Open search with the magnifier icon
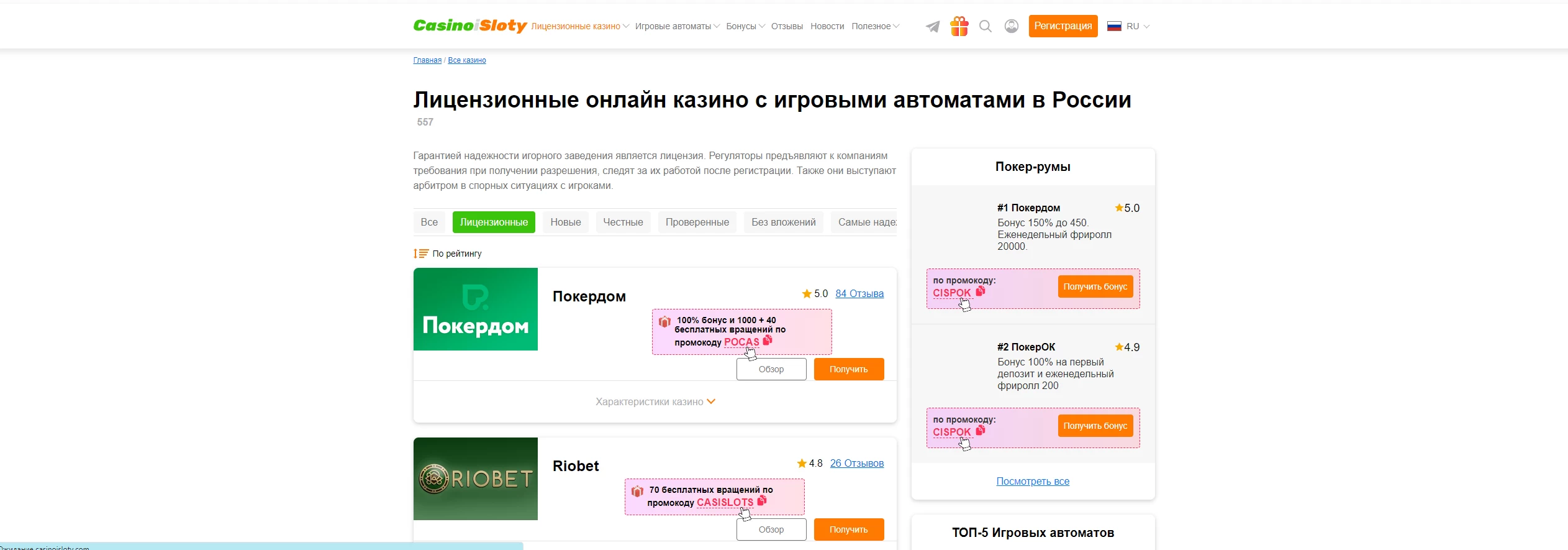Screen dimensions: 1568x550 pyautogui.click(x=986, y=26)
